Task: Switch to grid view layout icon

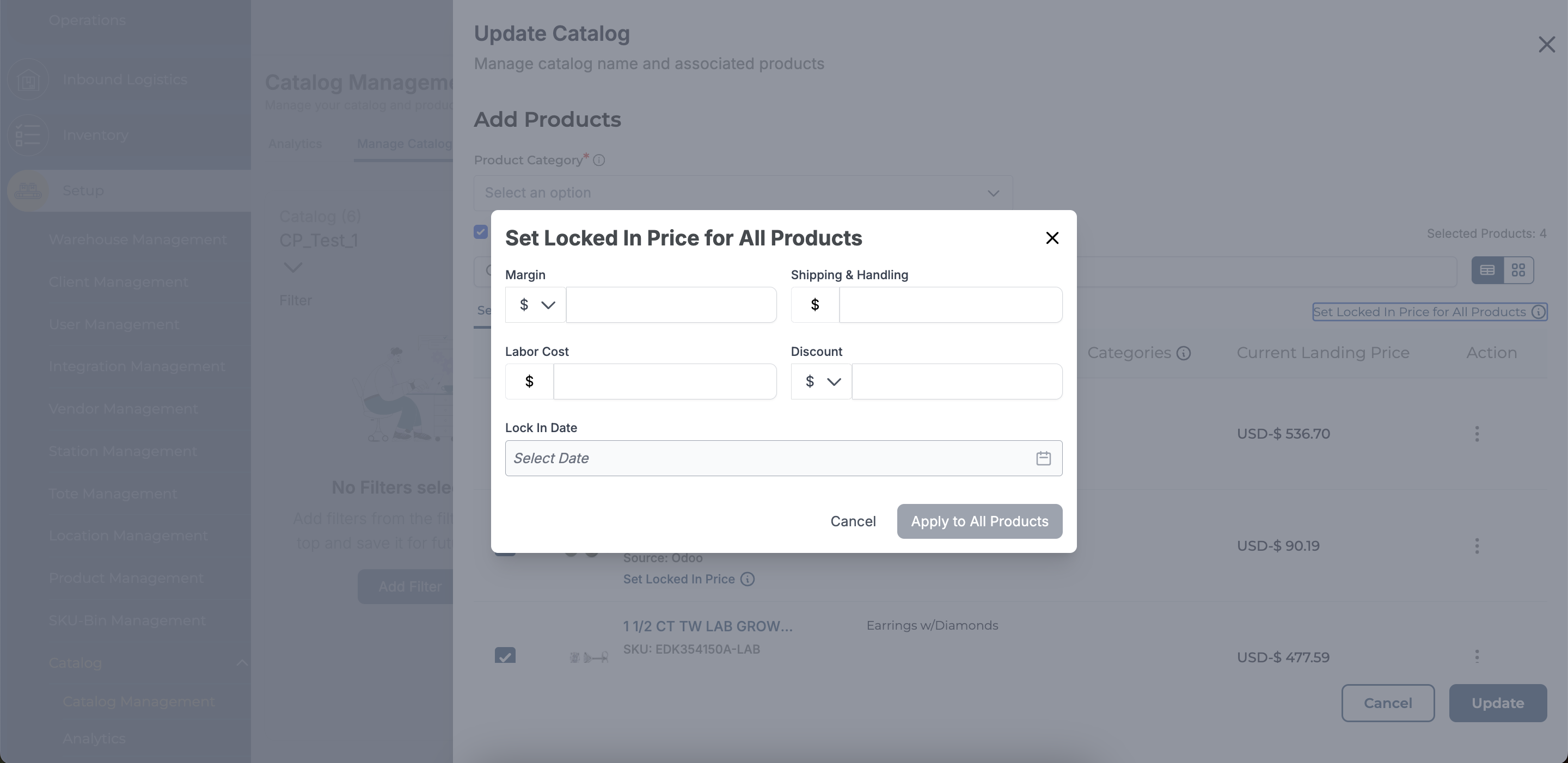Action: (x=1518, y=270)
